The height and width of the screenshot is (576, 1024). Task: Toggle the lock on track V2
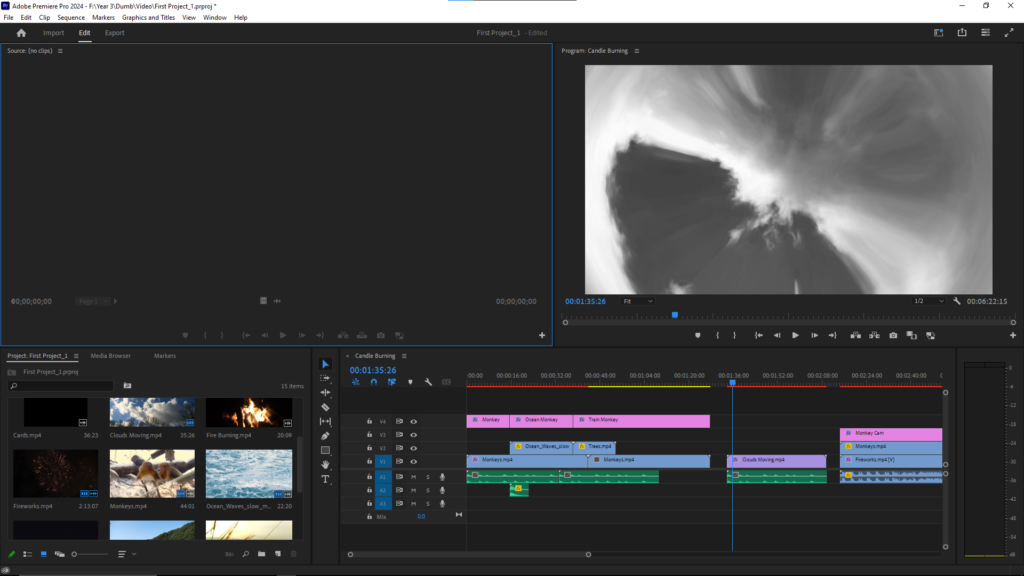369,448
